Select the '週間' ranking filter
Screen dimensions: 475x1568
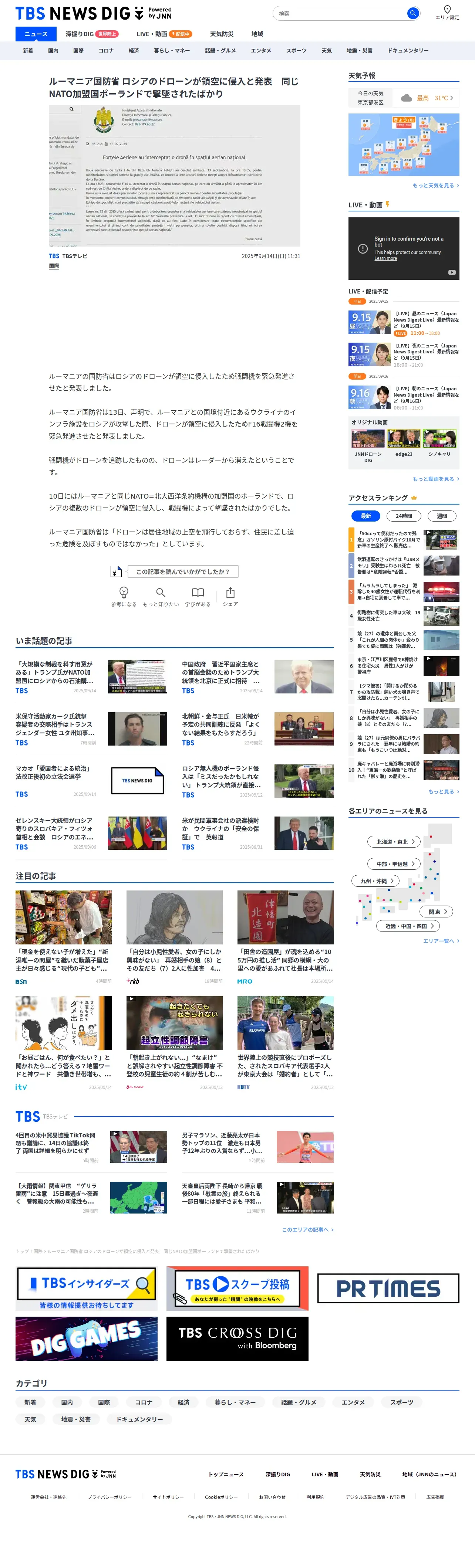tap(441, 516)
